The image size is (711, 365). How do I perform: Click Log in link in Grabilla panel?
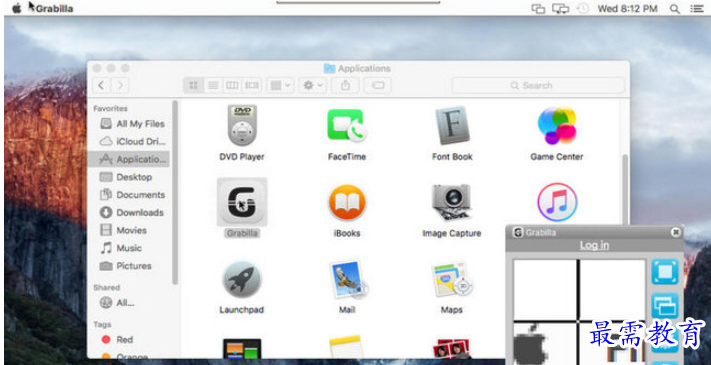pyautogui.click(x=594, y=245)
